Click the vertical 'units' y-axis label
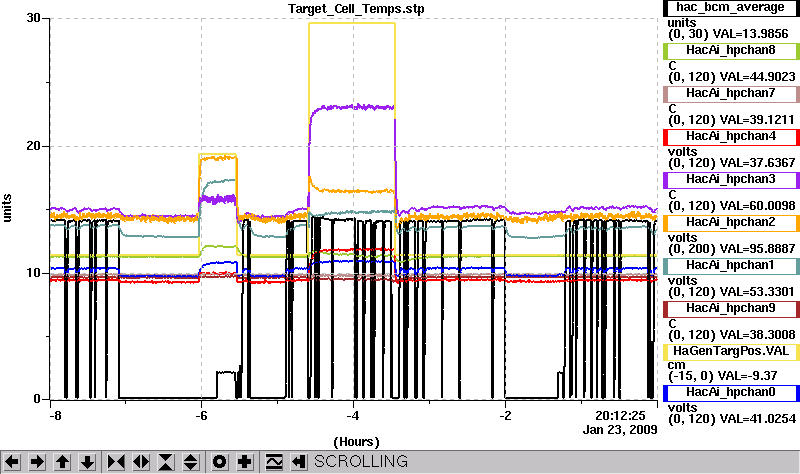 [x=7, y=208]
